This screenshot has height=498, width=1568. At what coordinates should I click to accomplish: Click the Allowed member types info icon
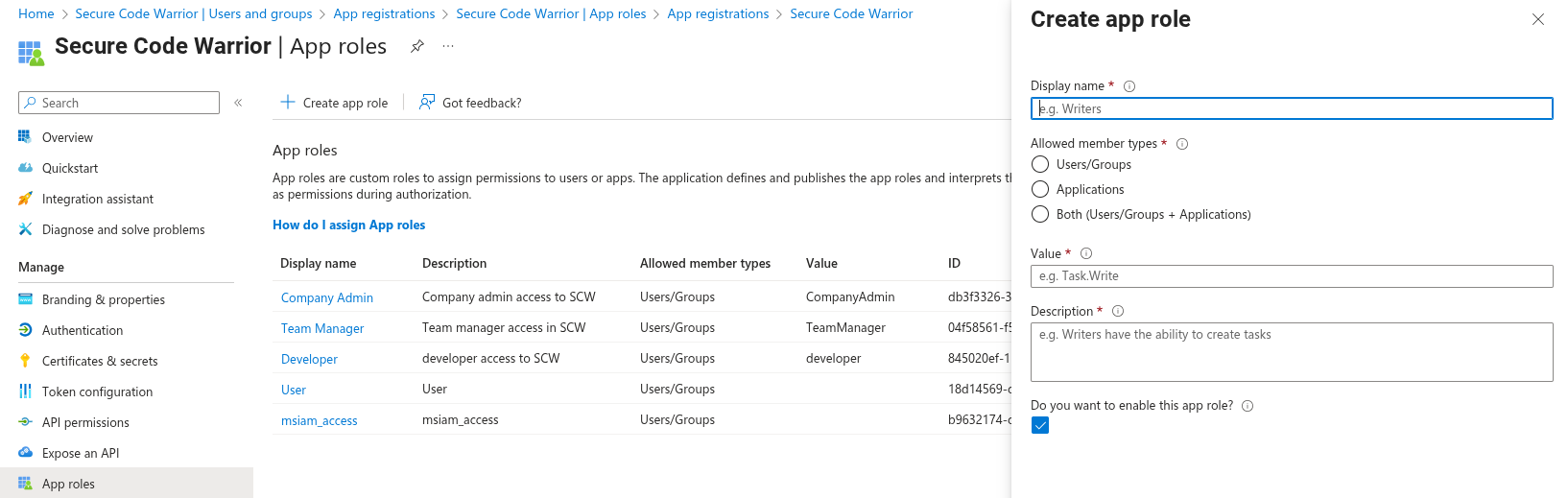1182,144
